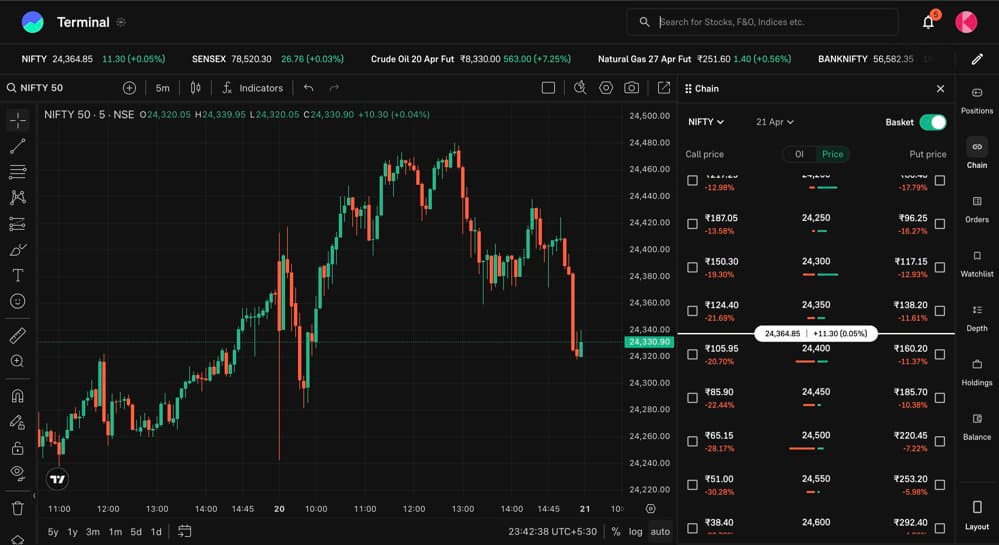Open the 21 Apr expiry dropdown
Image resolution: width=999 pixels, height=545 pixels.
(775, 122)
